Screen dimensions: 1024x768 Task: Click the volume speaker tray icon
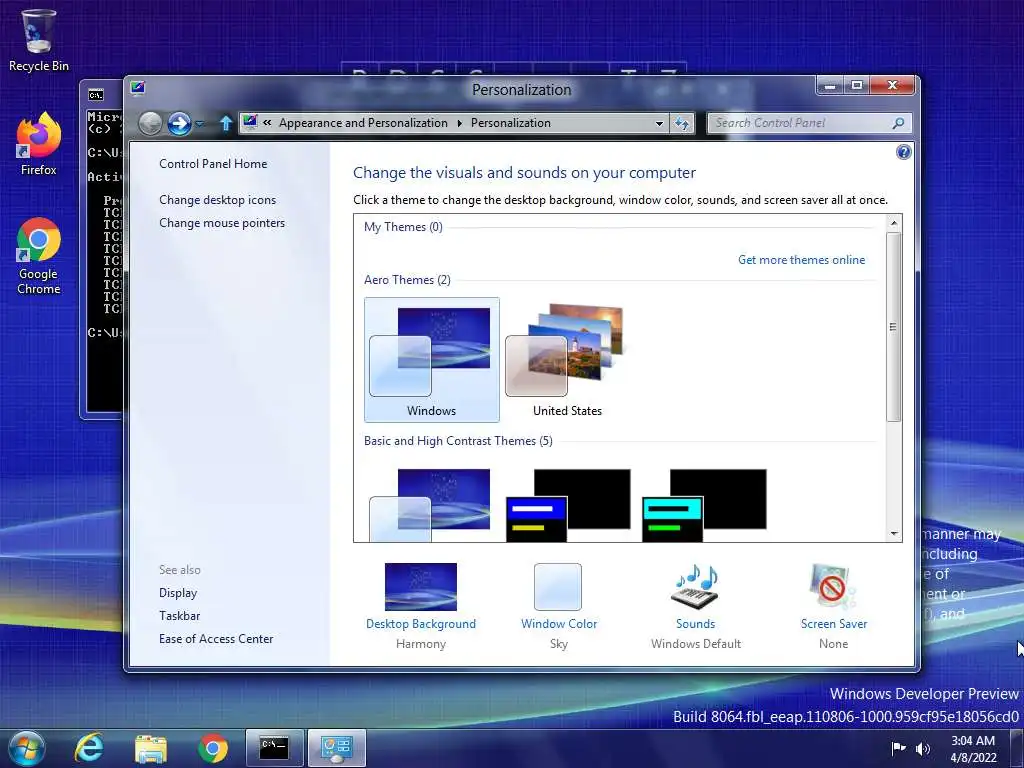click(x=922, y=748)
